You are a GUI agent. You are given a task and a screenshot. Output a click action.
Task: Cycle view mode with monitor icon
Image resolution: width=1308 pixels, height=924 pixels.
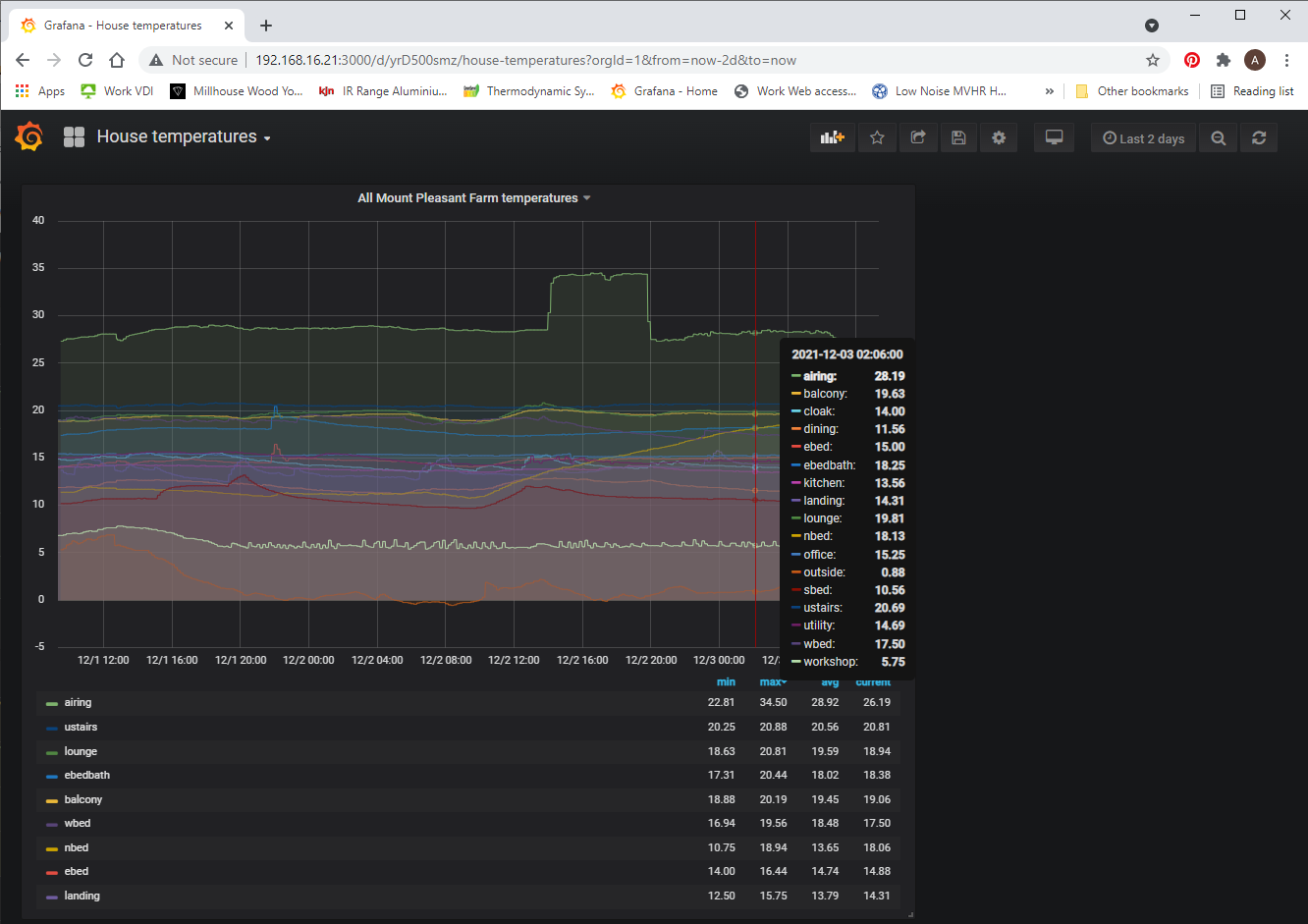pos(1054,138)
